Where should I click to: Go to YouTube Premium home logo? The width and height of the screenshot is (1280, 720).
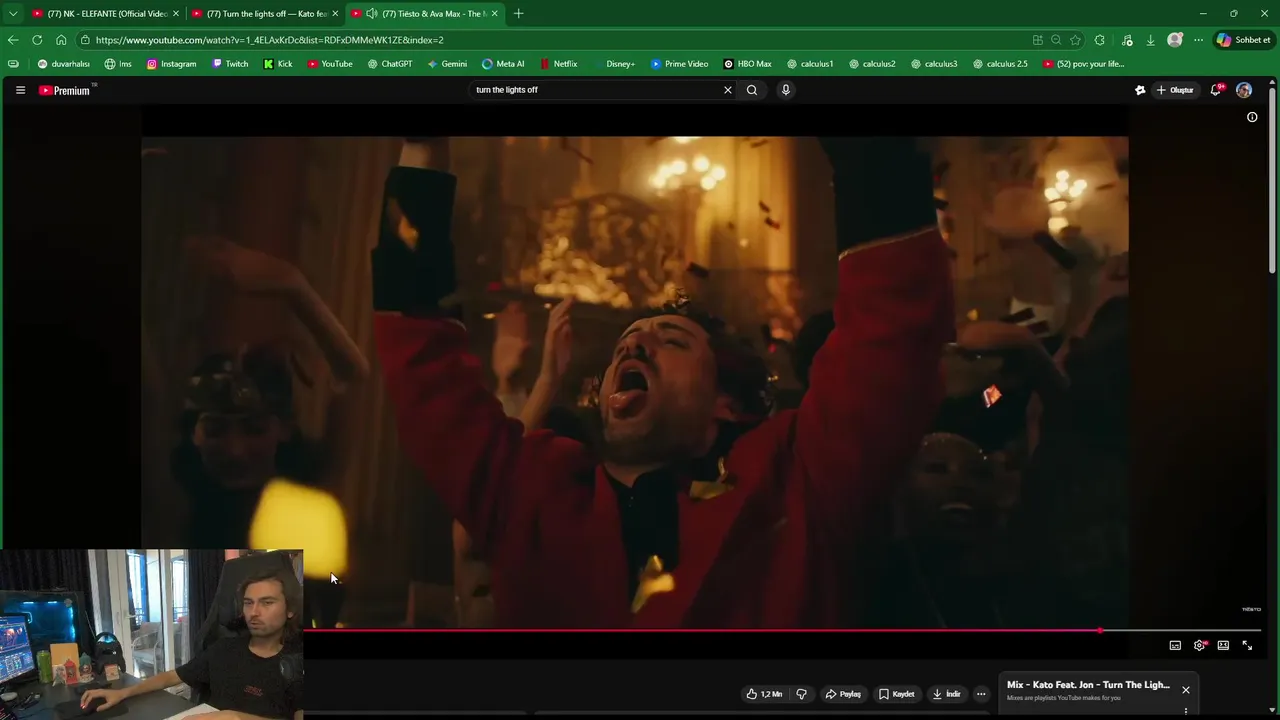pos(66,90)
